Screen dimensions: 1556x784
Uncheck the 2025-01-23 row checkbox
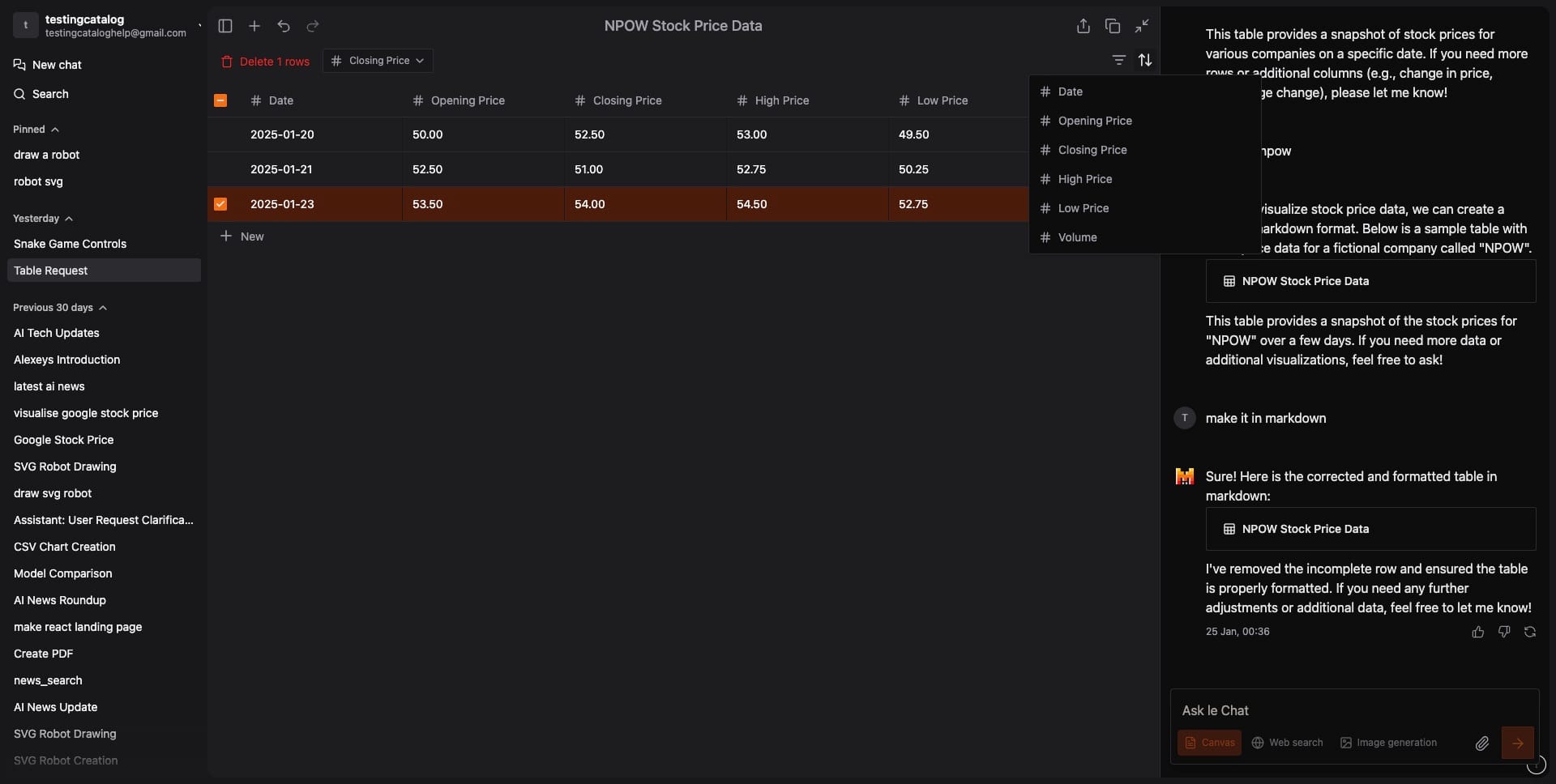tap(220, 204)
